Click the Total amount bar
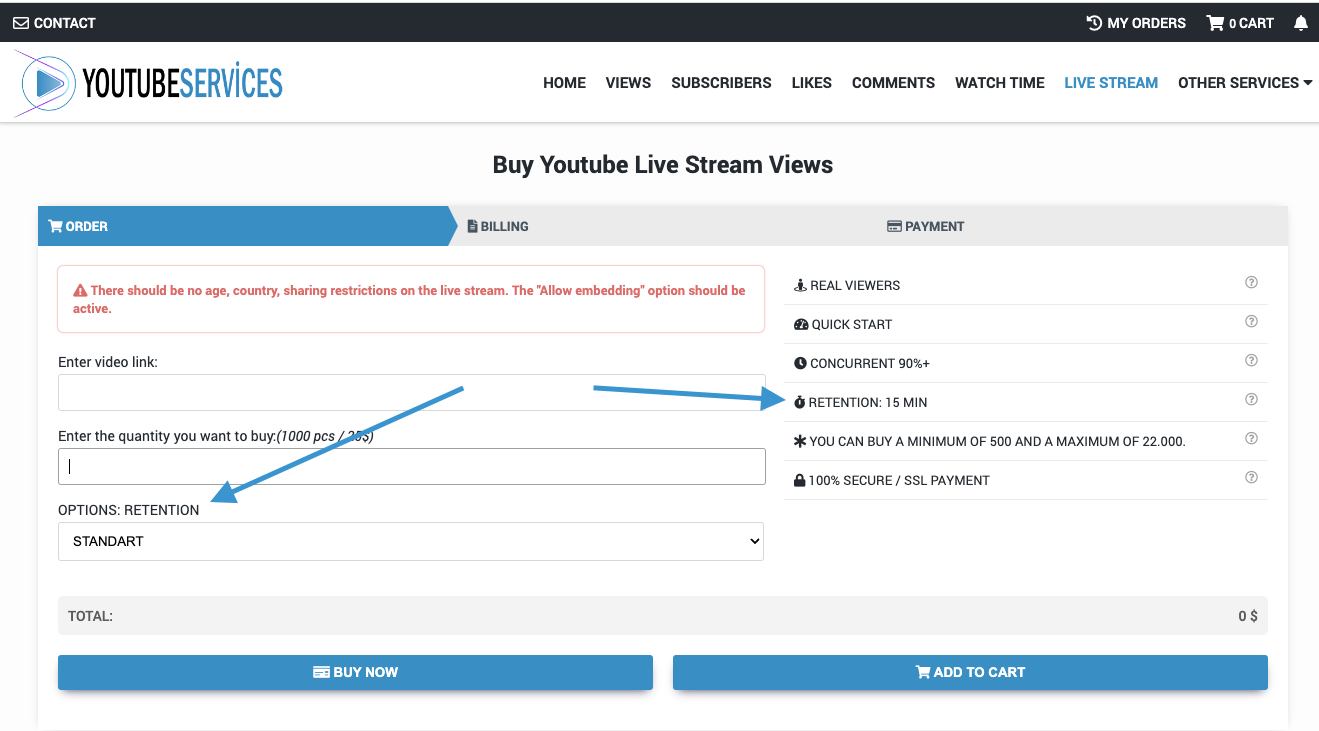Viewport: 1319px width, 731px height. (x=663, y=616)
